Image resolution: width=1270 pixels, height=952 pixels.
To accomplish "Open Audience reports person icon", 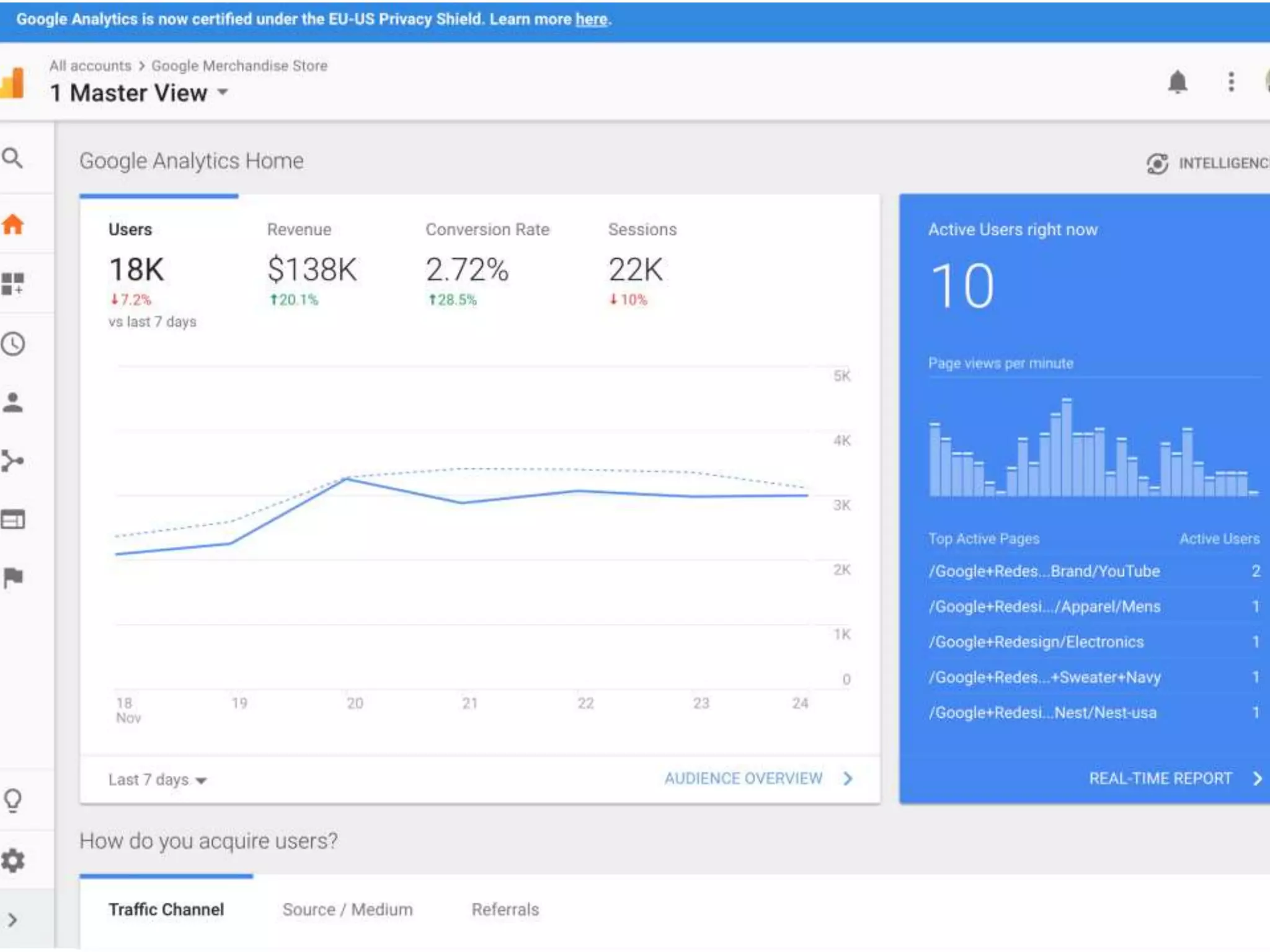I will 12,403.
